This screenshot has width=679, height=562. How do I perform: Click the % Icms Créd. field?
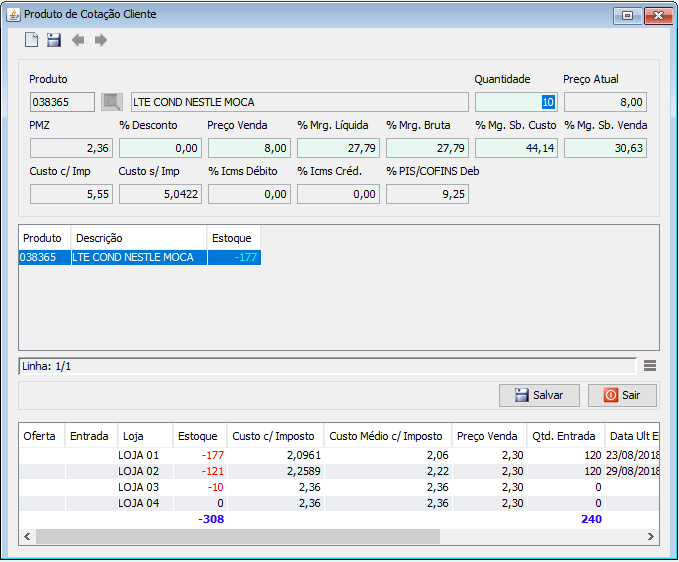click(338, 194)
